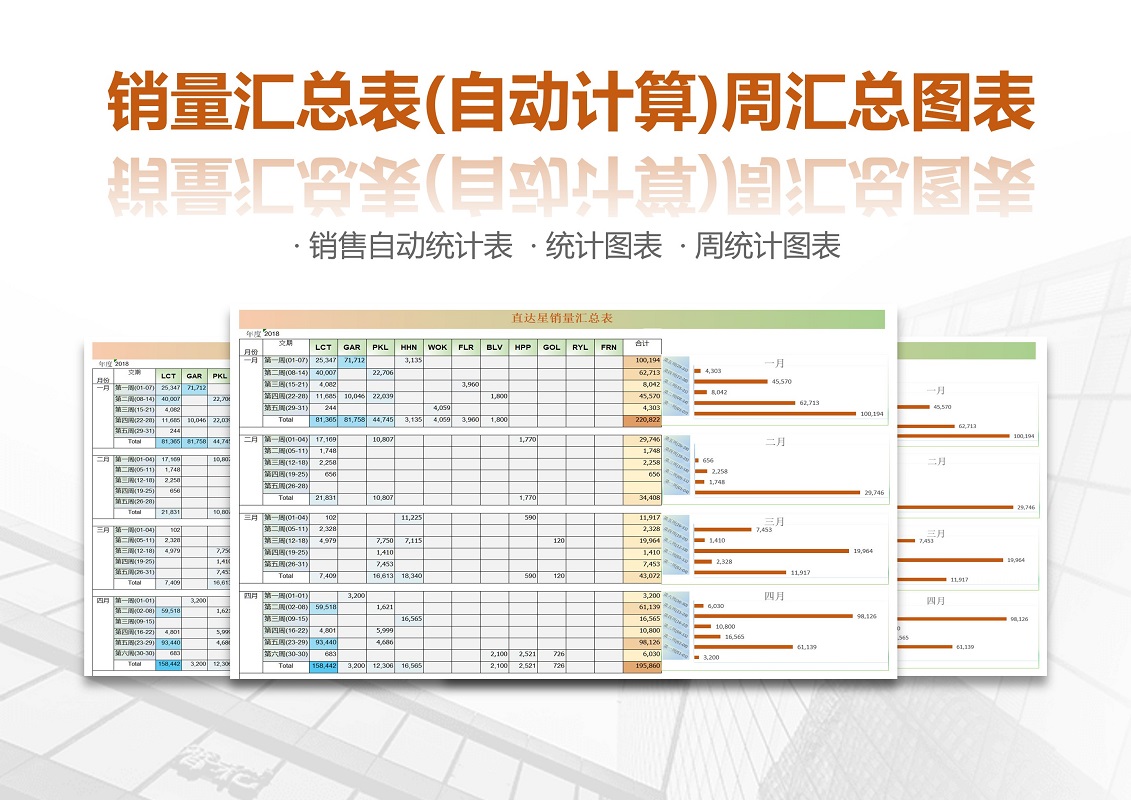Click the 销售自动统计表 subtitle text
The width and height of the screenshot is (1131, 800).
411,246
